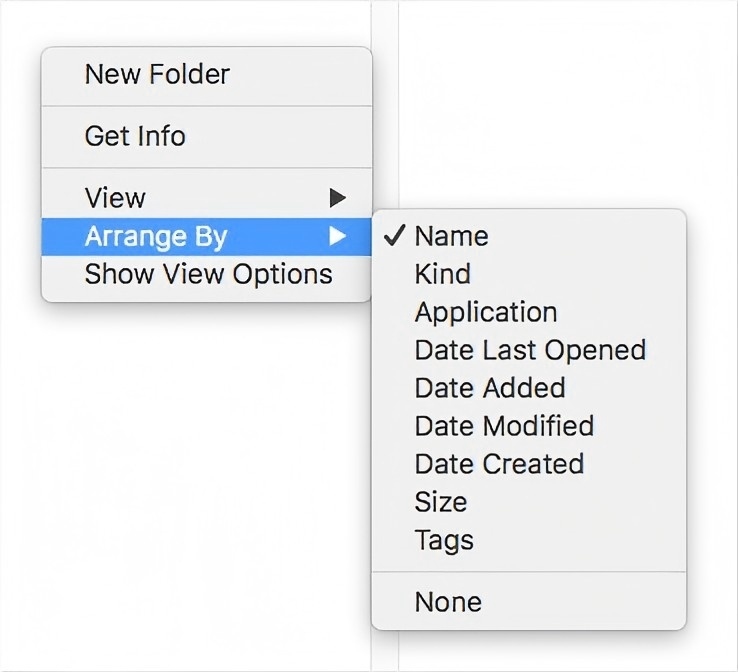
Task: Click blank area below Show View Options menu
Action: (x=200, y=450)
